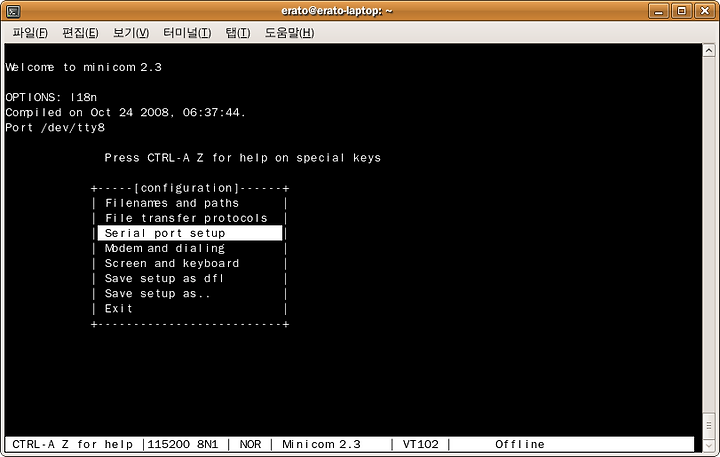Open the 보기(V) menu
Viewport: 720px width, 457px height.
click(x=131, y=33)
